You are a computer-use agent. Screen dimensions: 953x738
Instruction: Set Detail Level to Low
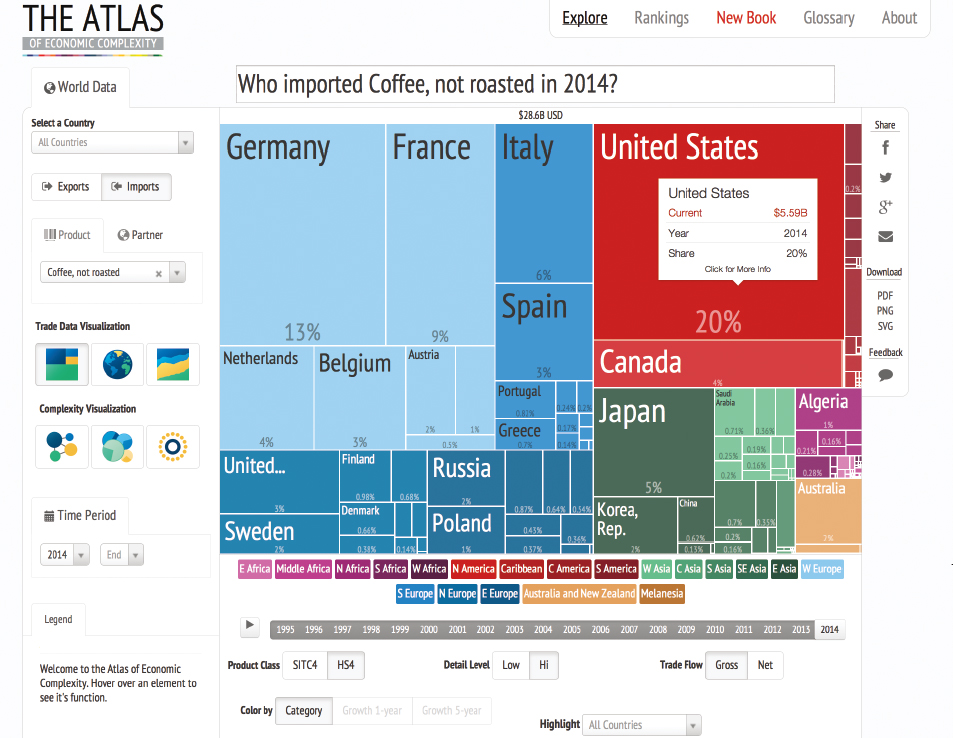coord(511,665)
